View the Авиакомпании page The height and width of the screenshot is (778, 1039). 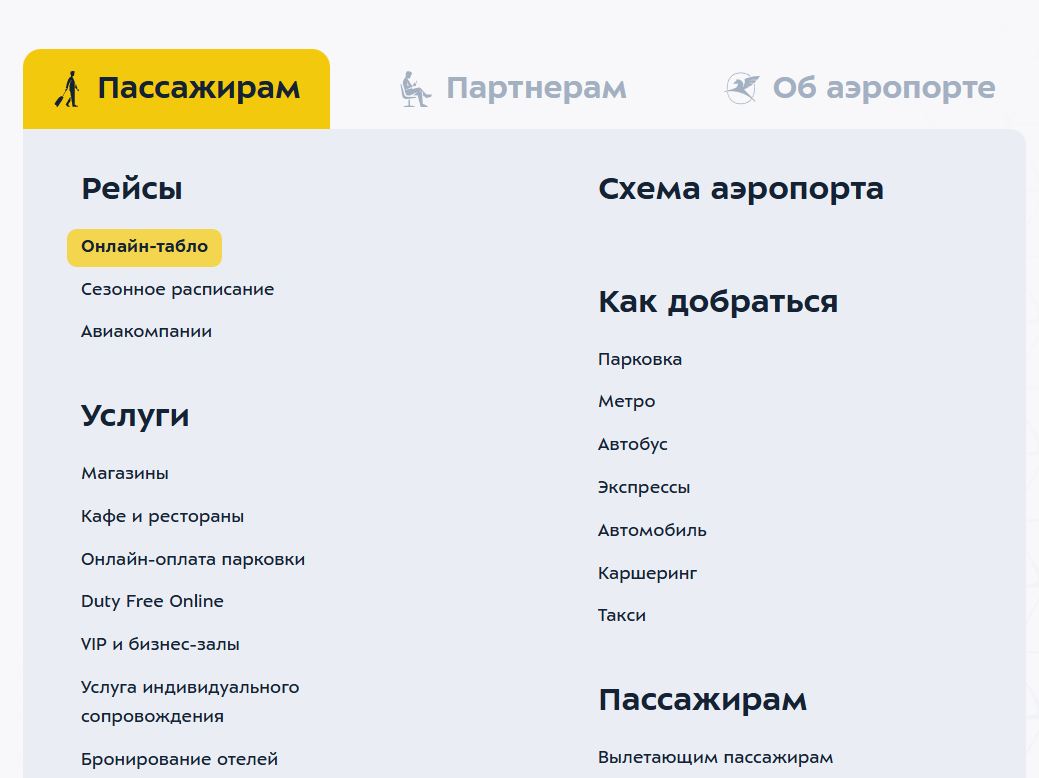click(x=146, y=331)
